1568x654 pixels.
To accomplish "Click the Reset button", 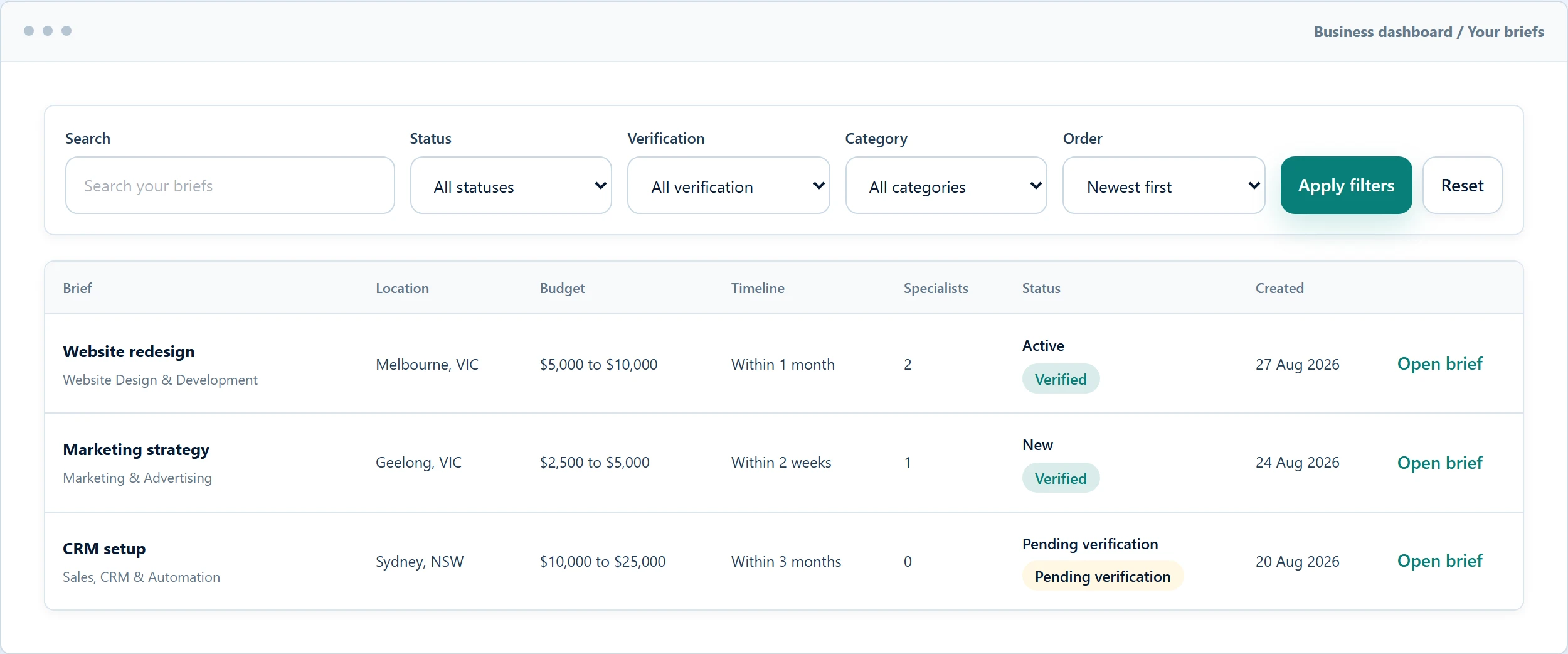I will (x=1462, y=185).
